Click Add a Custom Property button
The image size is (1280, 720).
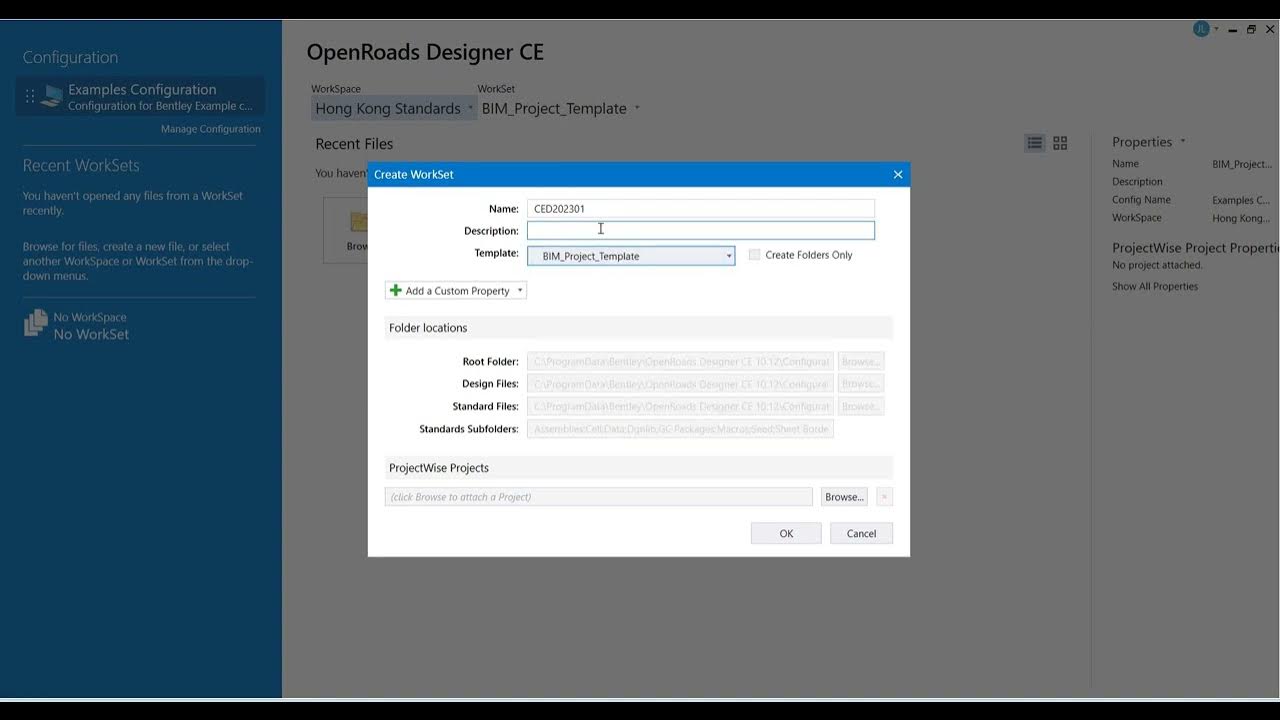coord(455,291)
